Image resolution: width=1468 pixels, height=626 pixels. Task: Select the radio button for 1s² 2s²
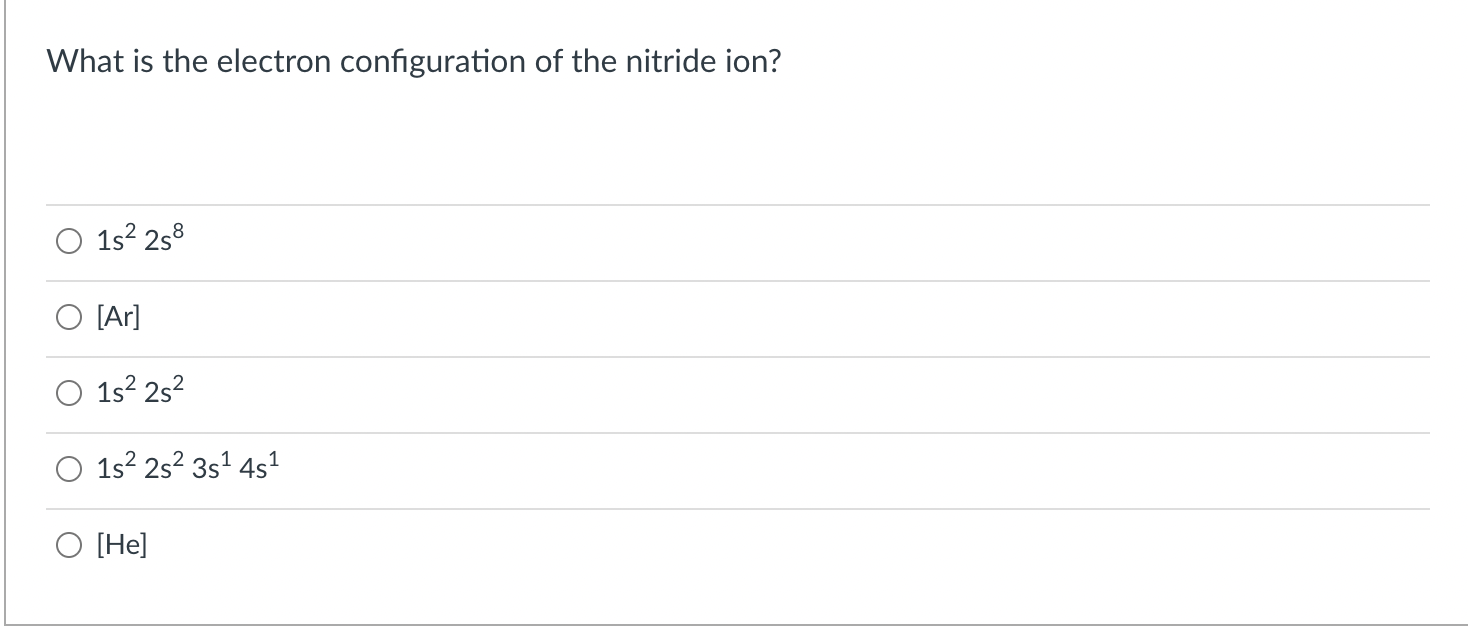coord(68,392)
